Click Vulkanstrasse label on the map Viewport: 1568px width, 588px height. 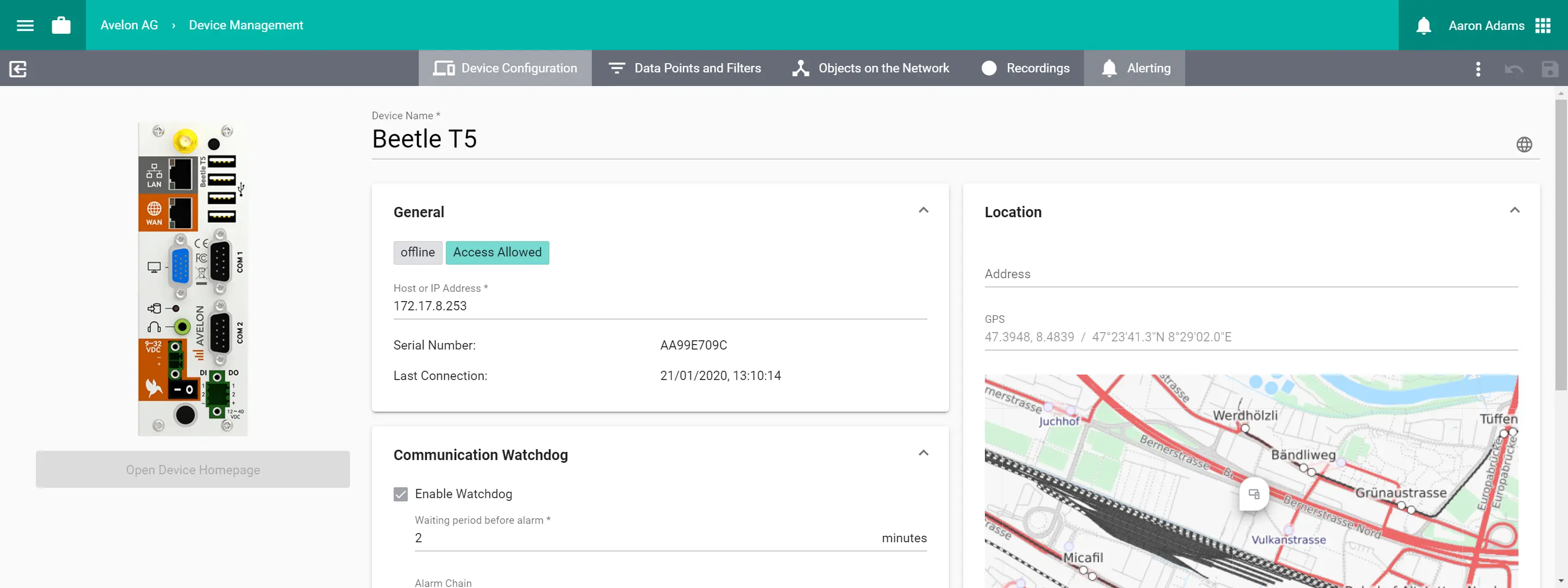[x=1288, y=540]
